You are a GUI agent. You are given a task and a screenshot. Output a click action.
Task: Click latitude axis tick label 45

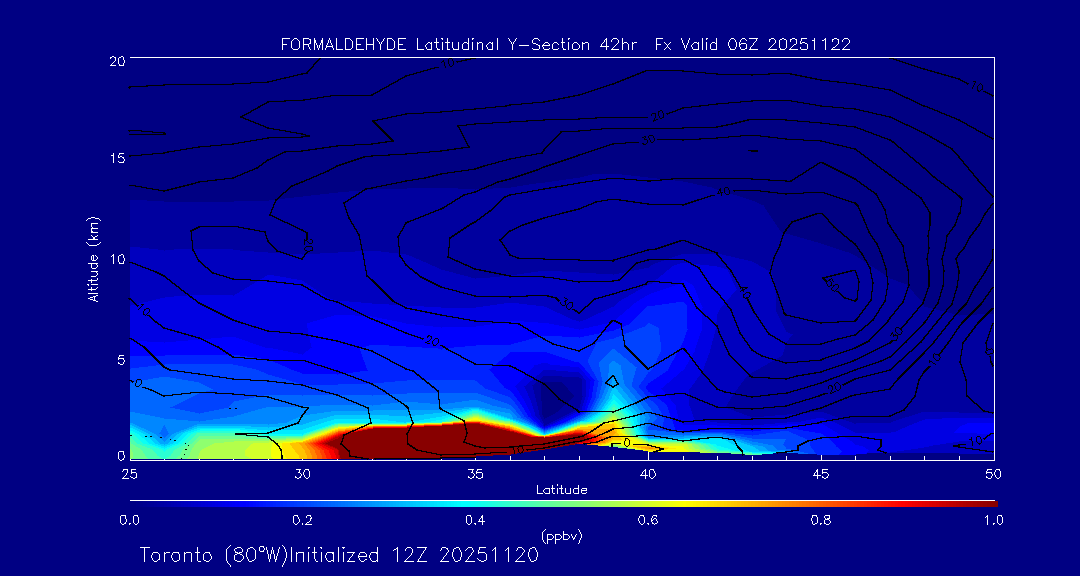point(821,473)
